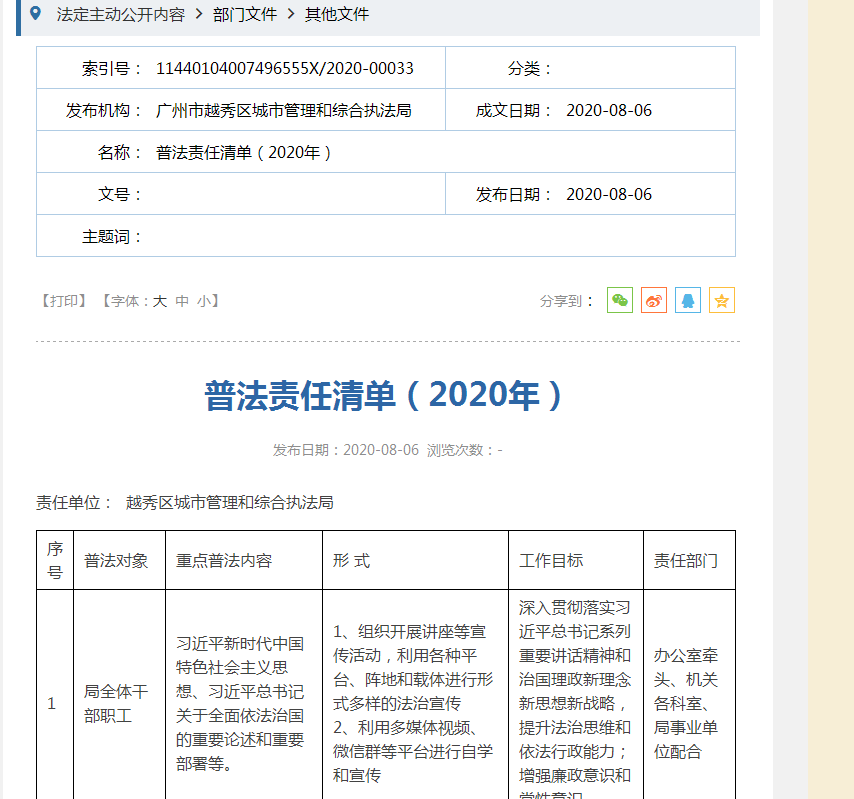The height and width of the screenshot is (799, 854).
Task: Share to Qzone star icon
Action: pyautogui.click(x=722, y=300)
